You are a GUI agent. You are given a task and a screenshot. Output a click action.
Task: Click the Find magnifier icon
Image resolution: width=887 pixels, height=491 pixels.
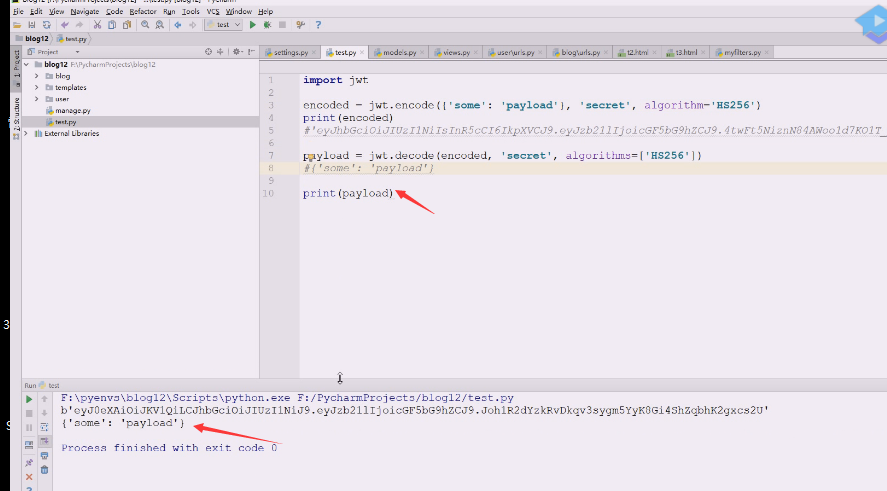[145, 25]
